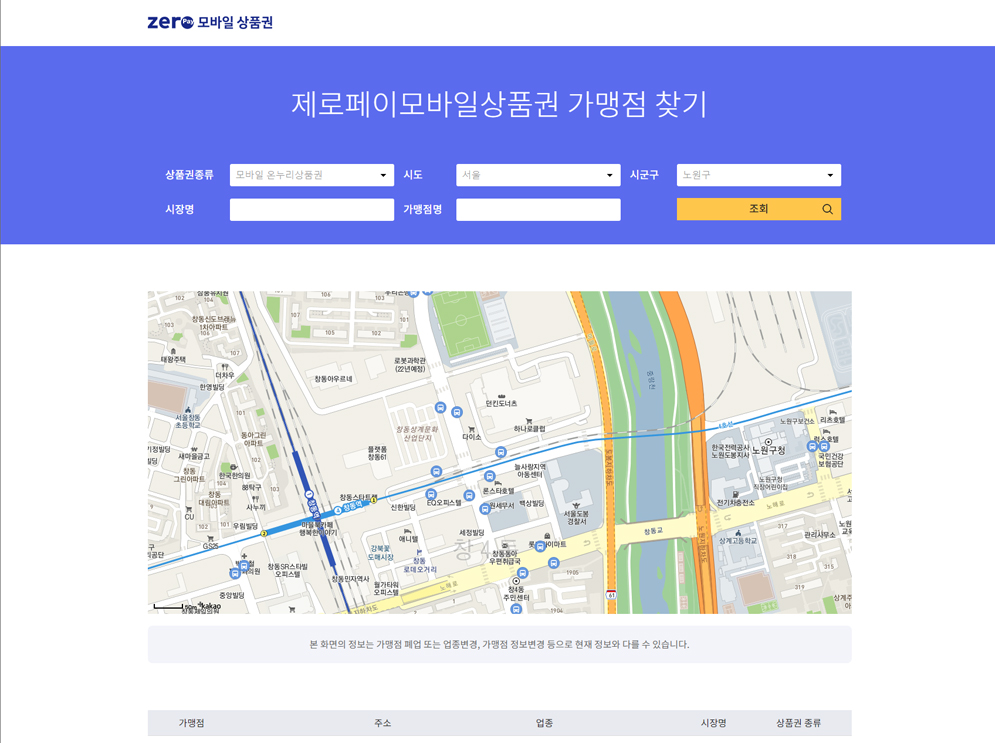Open the 시도 dropdown showing 서울

click(x=538, y=174)
